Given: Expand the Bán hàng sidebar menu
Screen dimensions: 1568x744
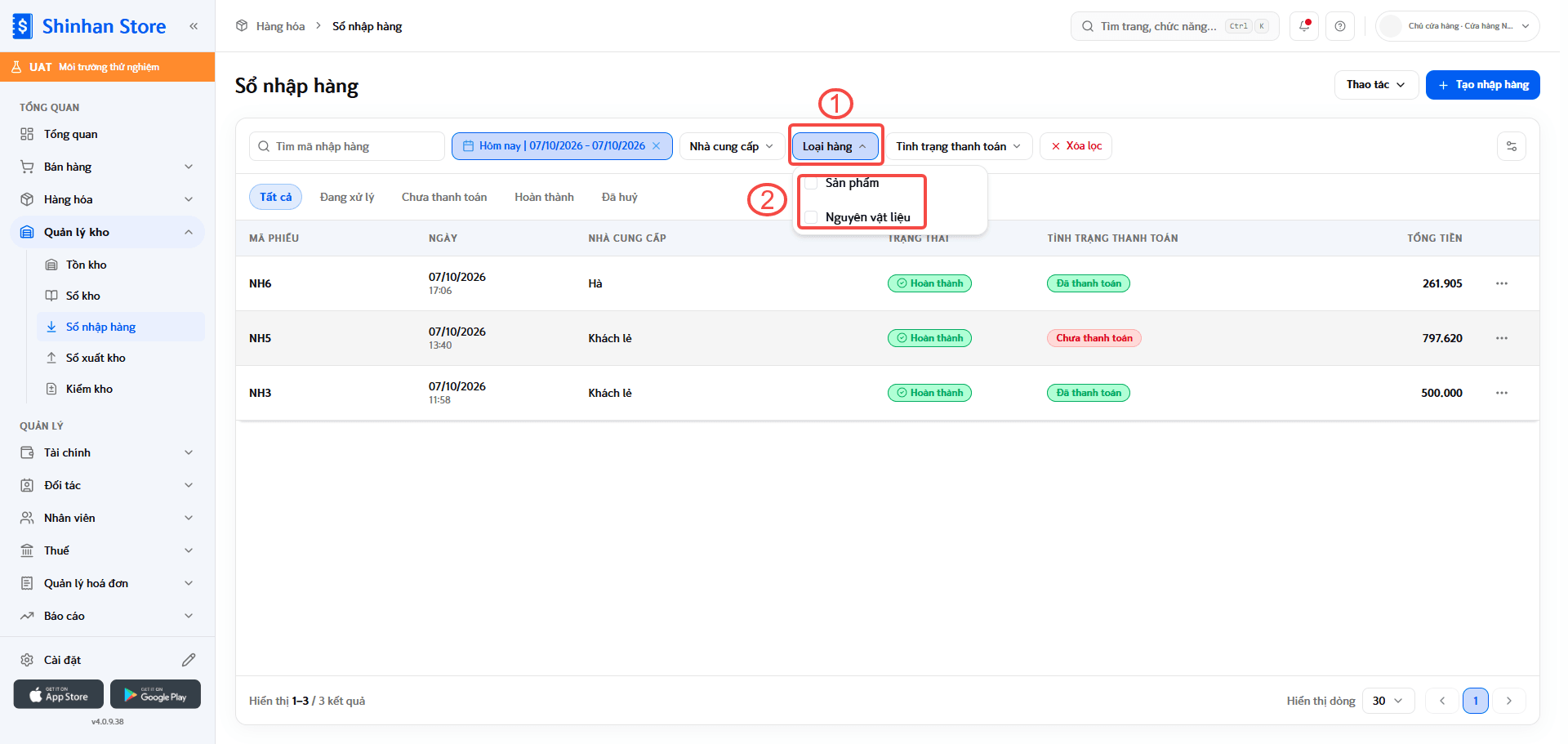Looking at the screenshot, I should (107, 167).
